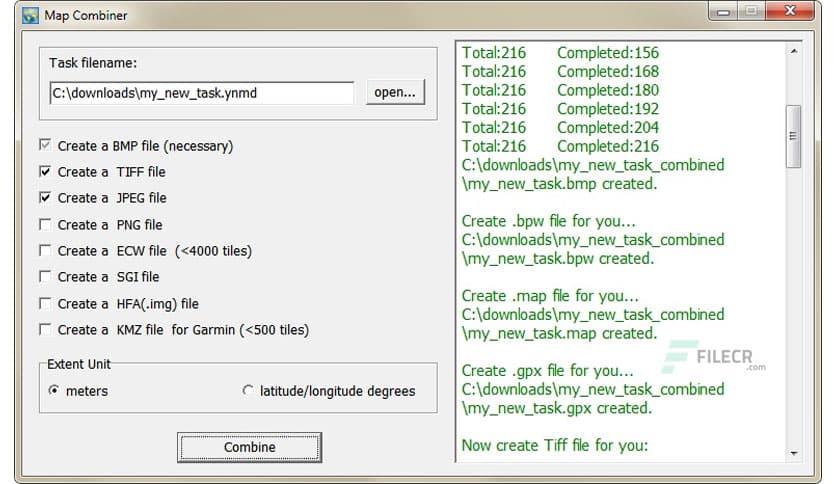Click 'my_new_task.bpw created.' log line
Image resolution: width=836 pixels, height=484 pixels.
click(558, 259)
